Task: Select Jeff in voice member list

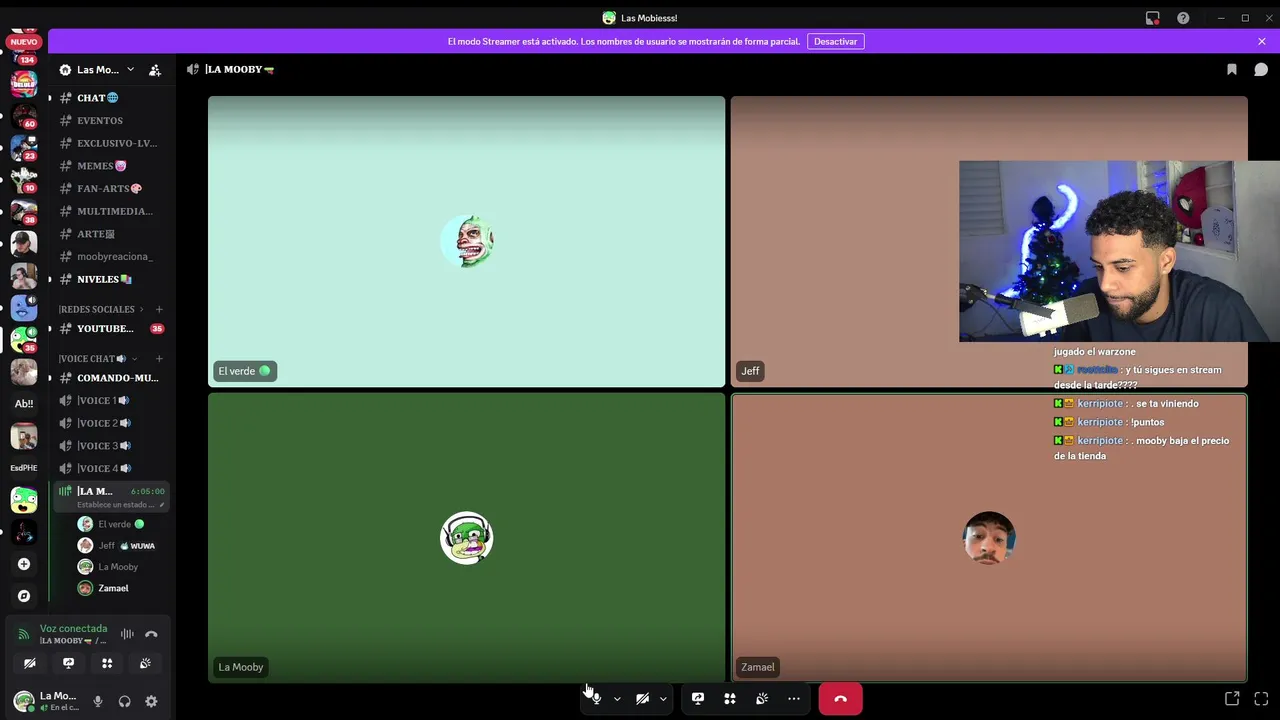Action: [121, 546]
